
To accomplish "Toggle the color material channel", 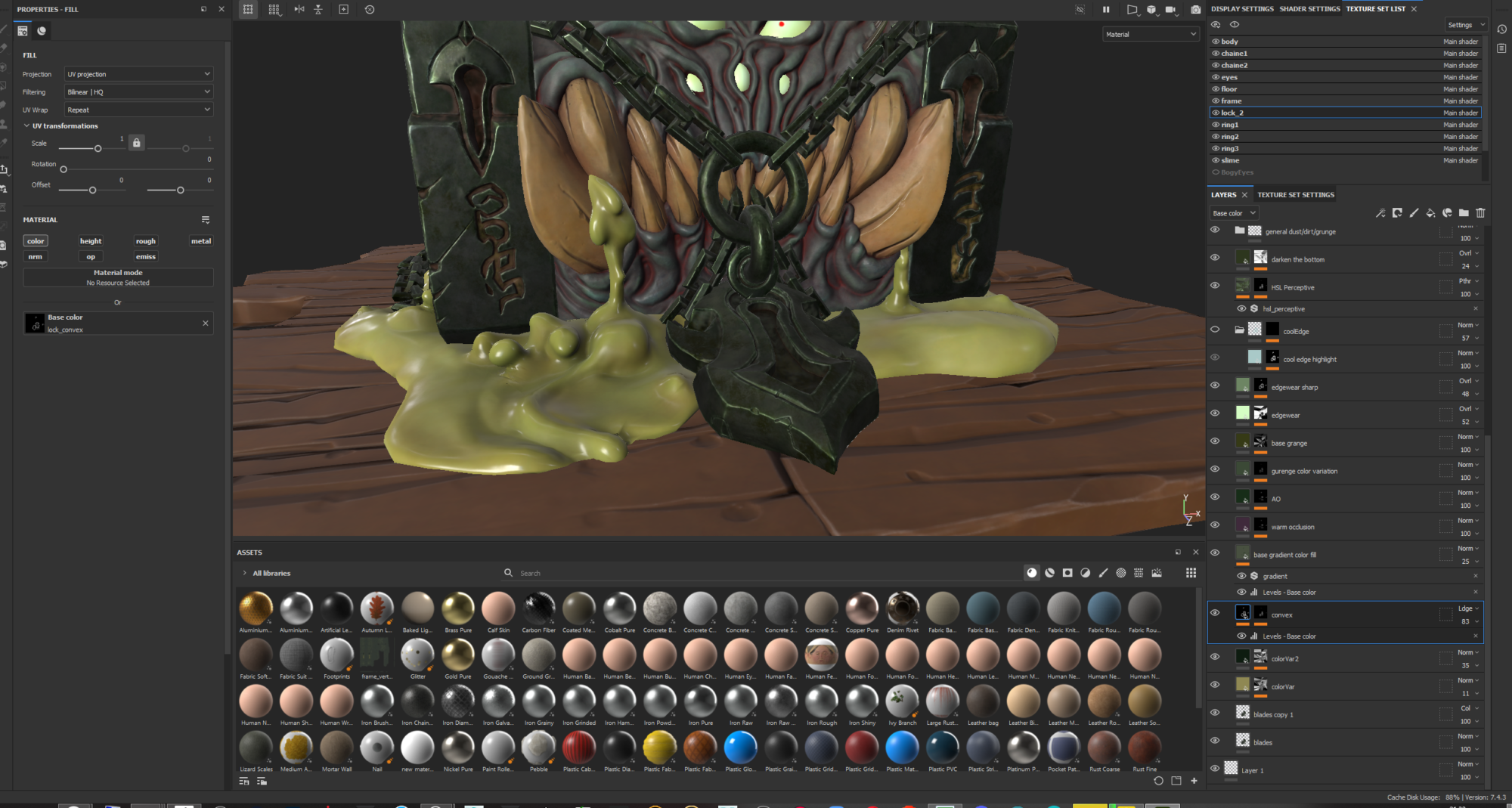I will click(36, 241).
